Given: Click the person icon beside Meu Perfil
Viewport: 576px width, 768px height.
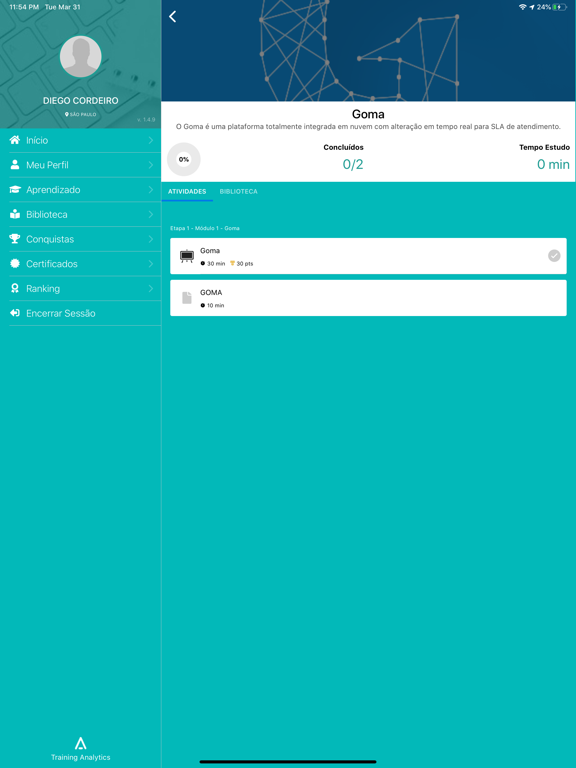Looking at the screenshot, I should [15, 165].
